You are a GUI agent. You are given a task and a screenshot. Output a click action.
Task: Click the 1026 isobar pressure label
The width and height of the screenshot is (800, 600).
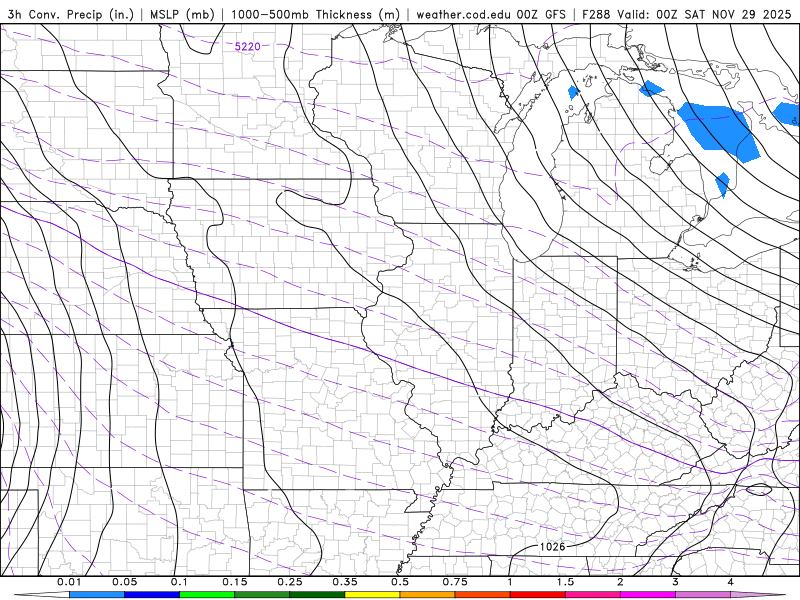pyautogui.click(x=552, y=547)
